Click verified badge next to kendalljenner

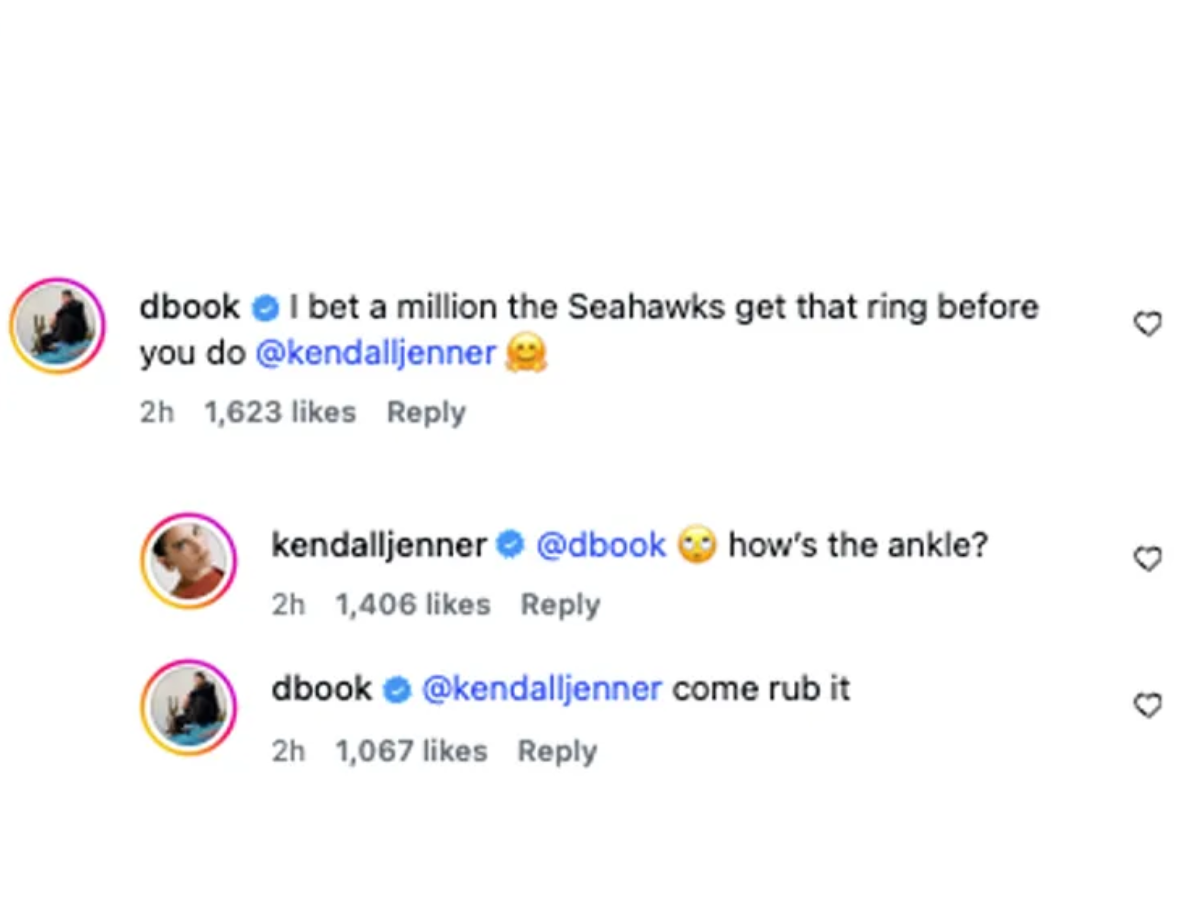click(511, 546)
